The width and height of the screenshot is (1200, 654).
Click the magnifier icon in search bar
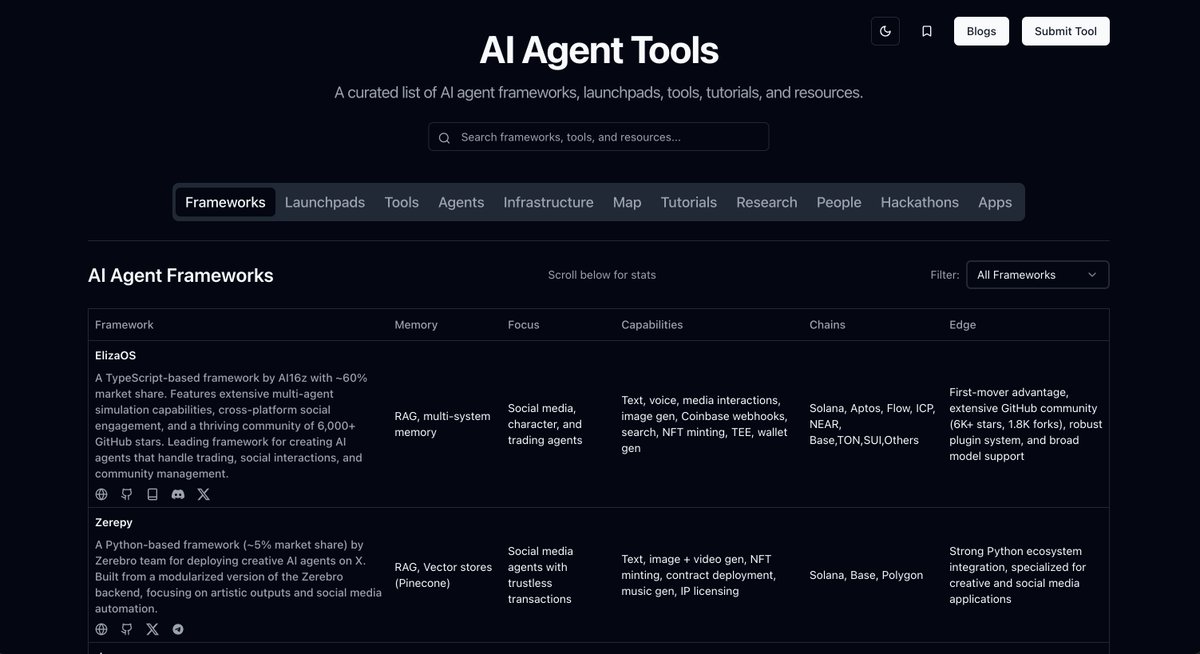(x=444, y=138)
